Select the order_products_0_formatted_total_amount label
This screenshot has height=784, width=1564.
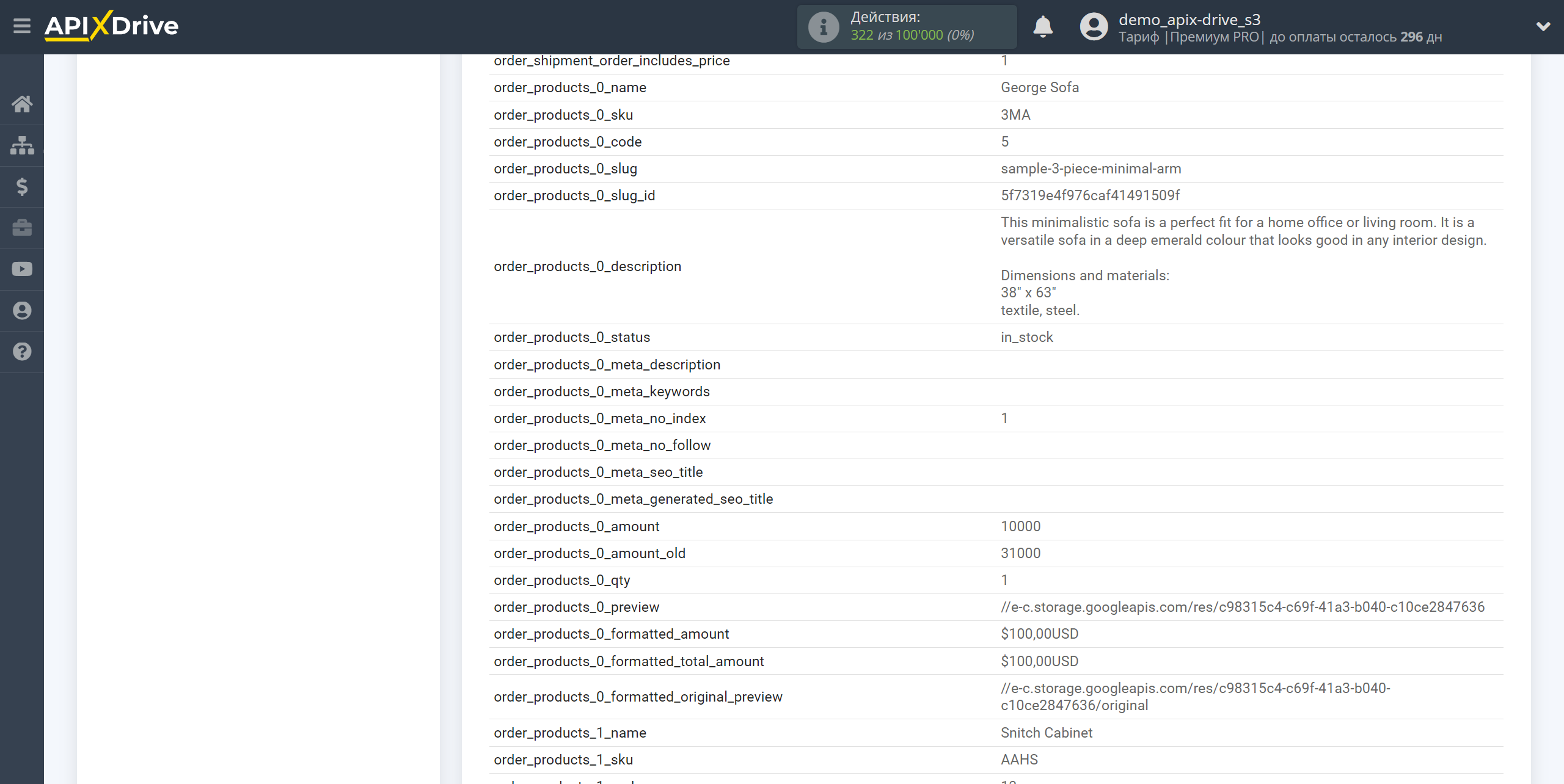coord(629,661)
